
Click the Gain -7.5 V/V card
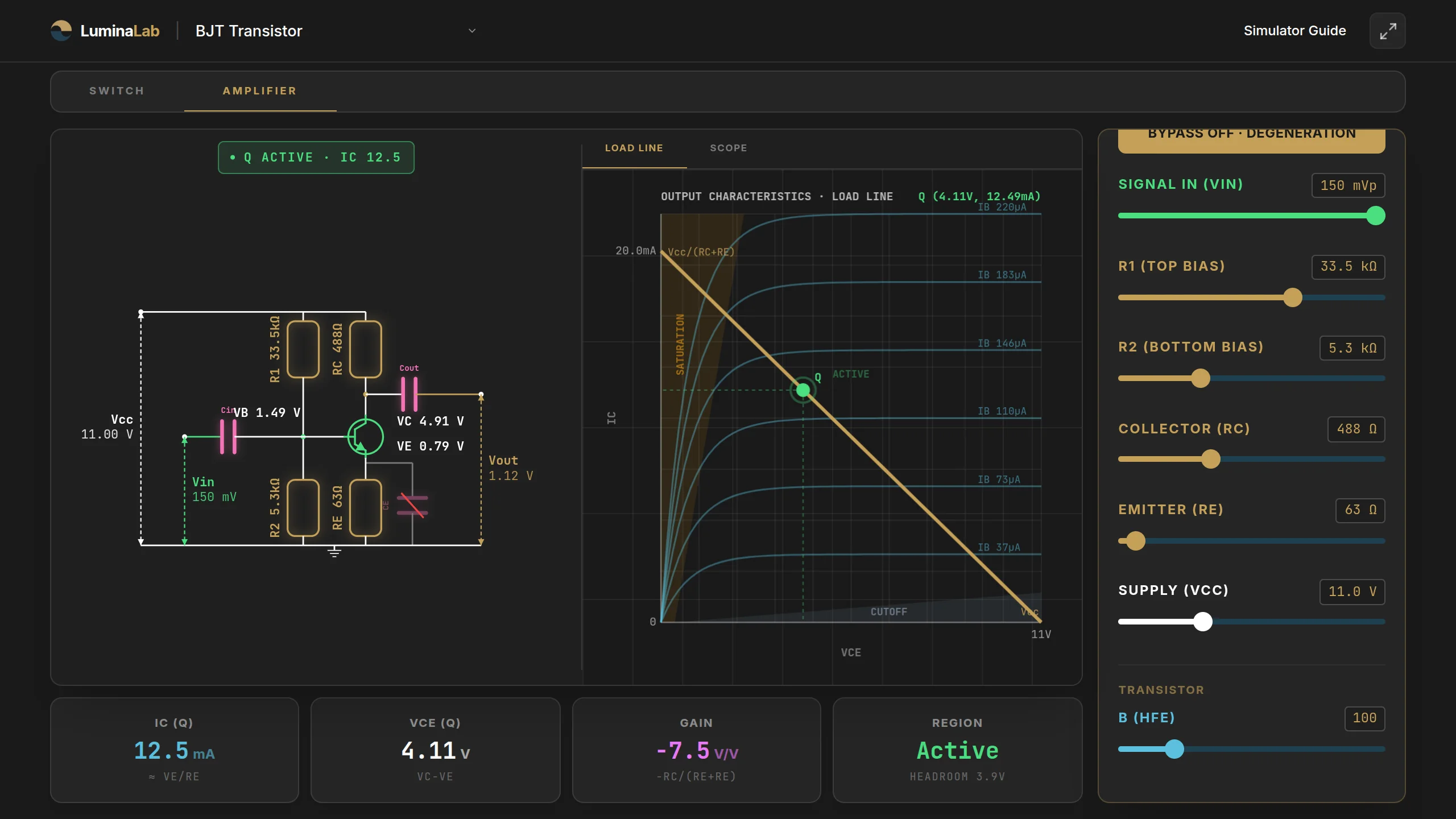[x=696, y=750]
